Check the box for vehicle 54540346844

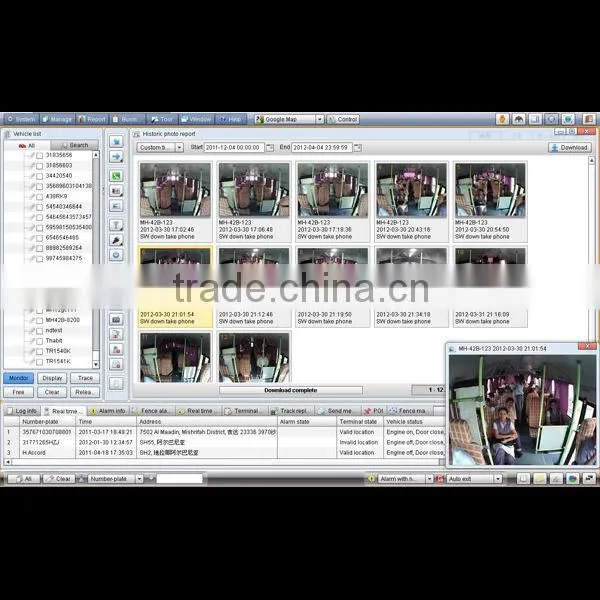click(39, 207)
